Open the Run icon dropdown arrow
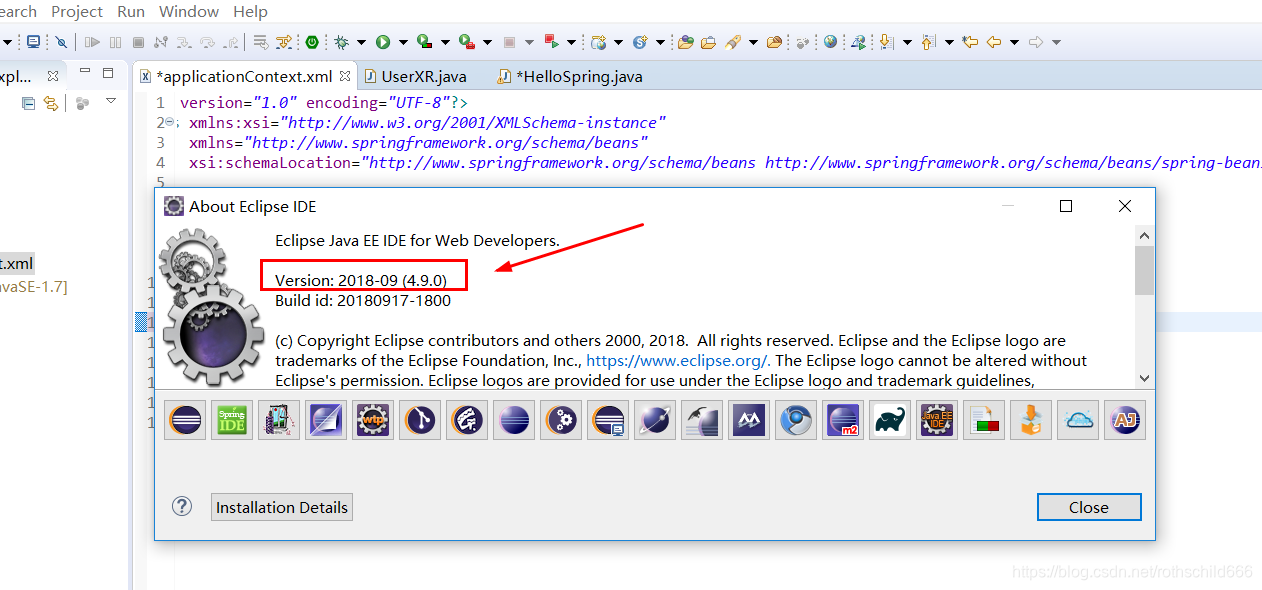 point(403,42)
